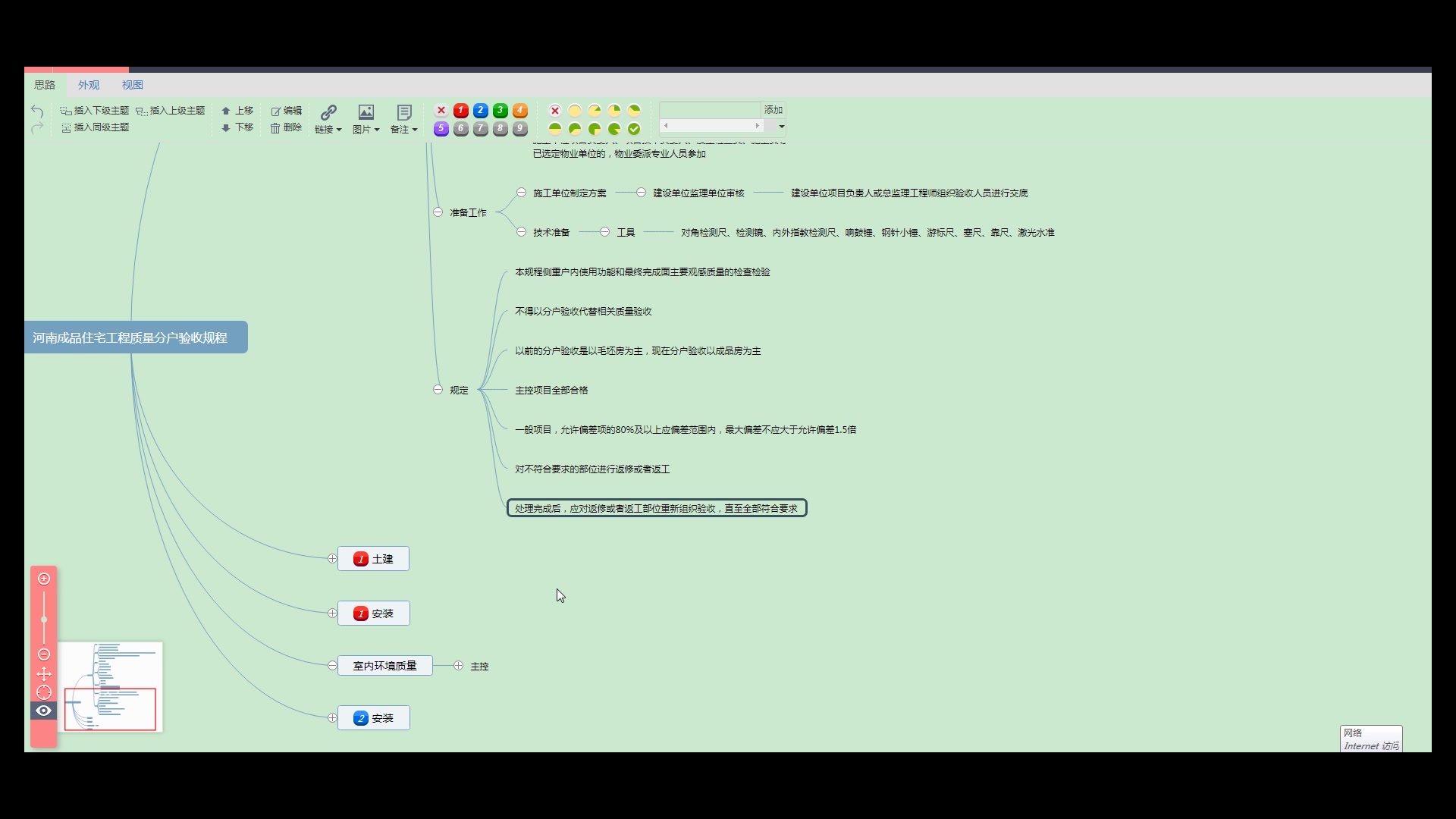Select the completed checkmark progress icon
Image resolution: width=1456 pixels, height=819 pixels.
coord(634,129)
